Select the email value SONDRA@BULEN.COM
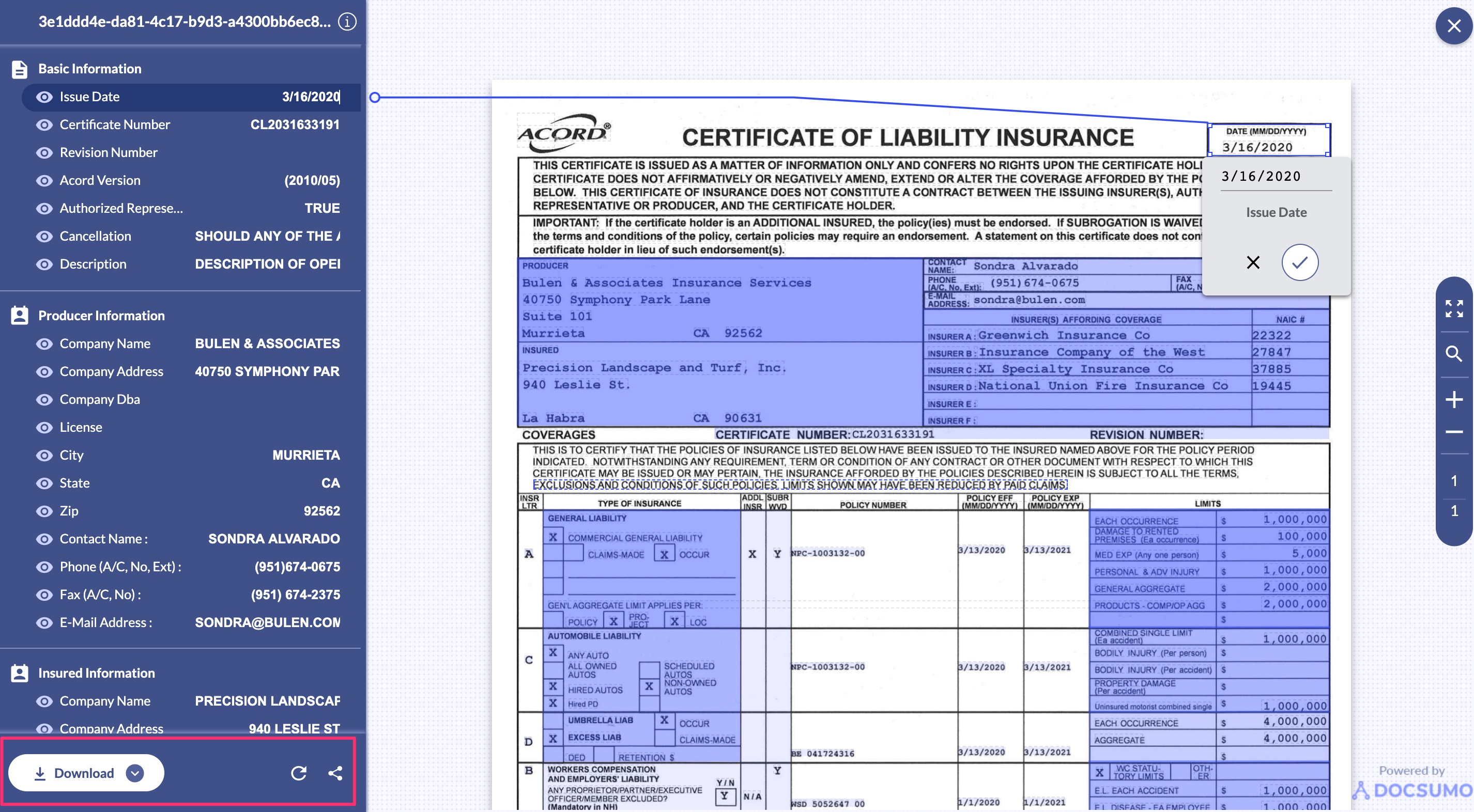This screenshot has height=812, width=1474. (x=267, y=623)
